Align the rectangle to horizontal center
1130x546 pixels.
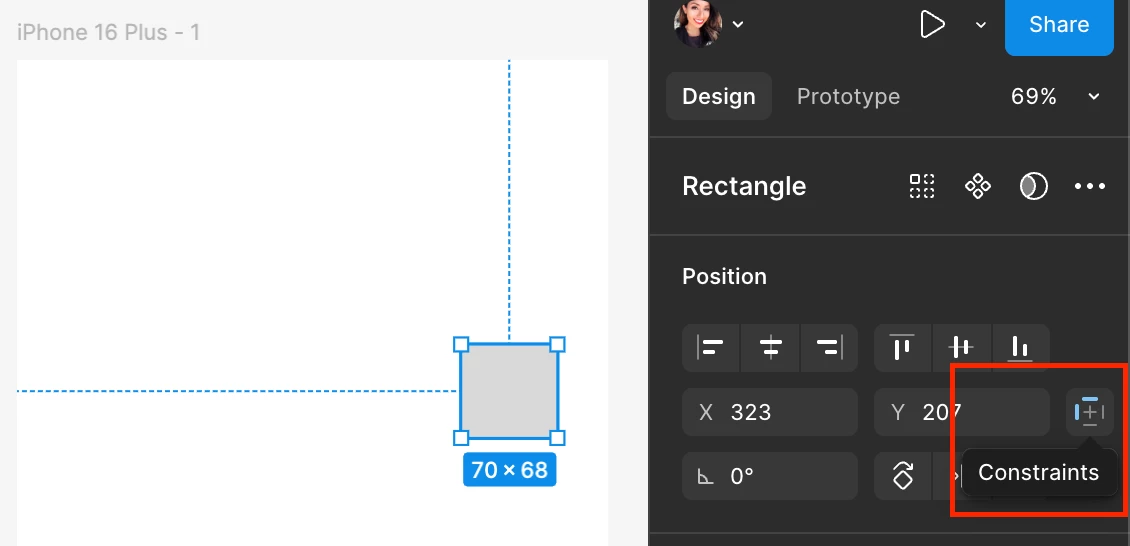[770, 348]
